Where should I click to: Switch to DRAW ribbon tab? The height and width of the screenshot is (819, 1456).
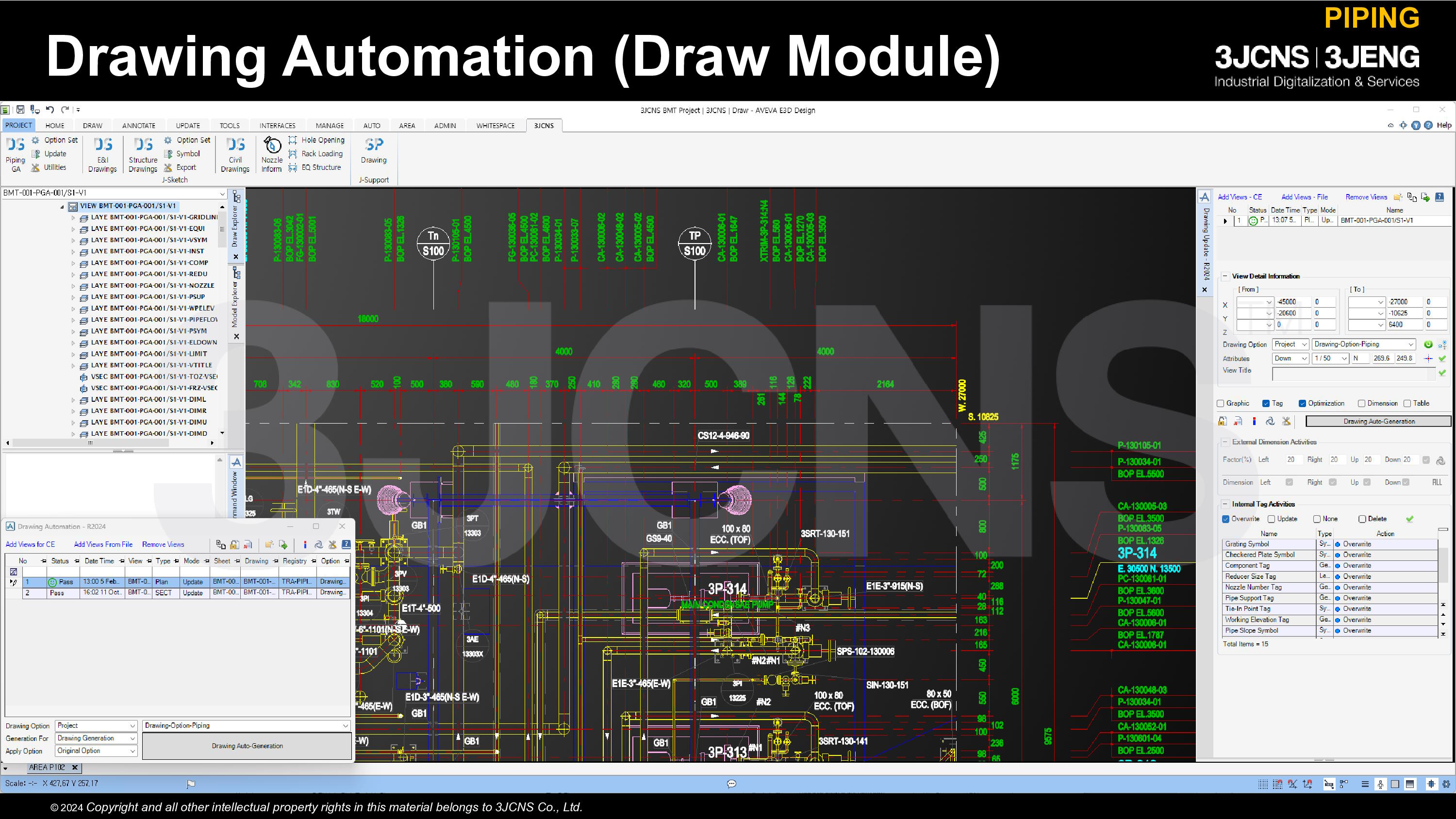click(x=93, y=126)
